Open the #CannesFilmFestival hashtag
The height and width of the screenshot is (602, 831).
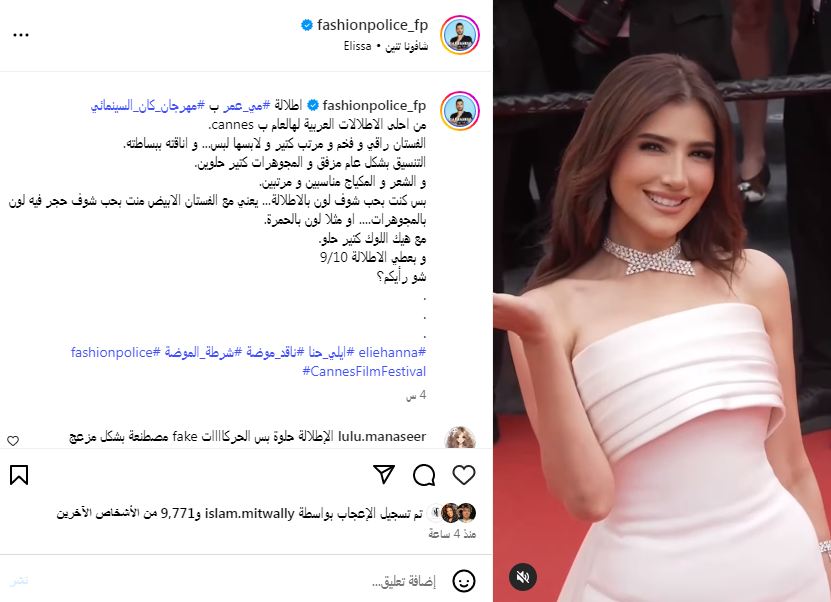pos(364,371)
